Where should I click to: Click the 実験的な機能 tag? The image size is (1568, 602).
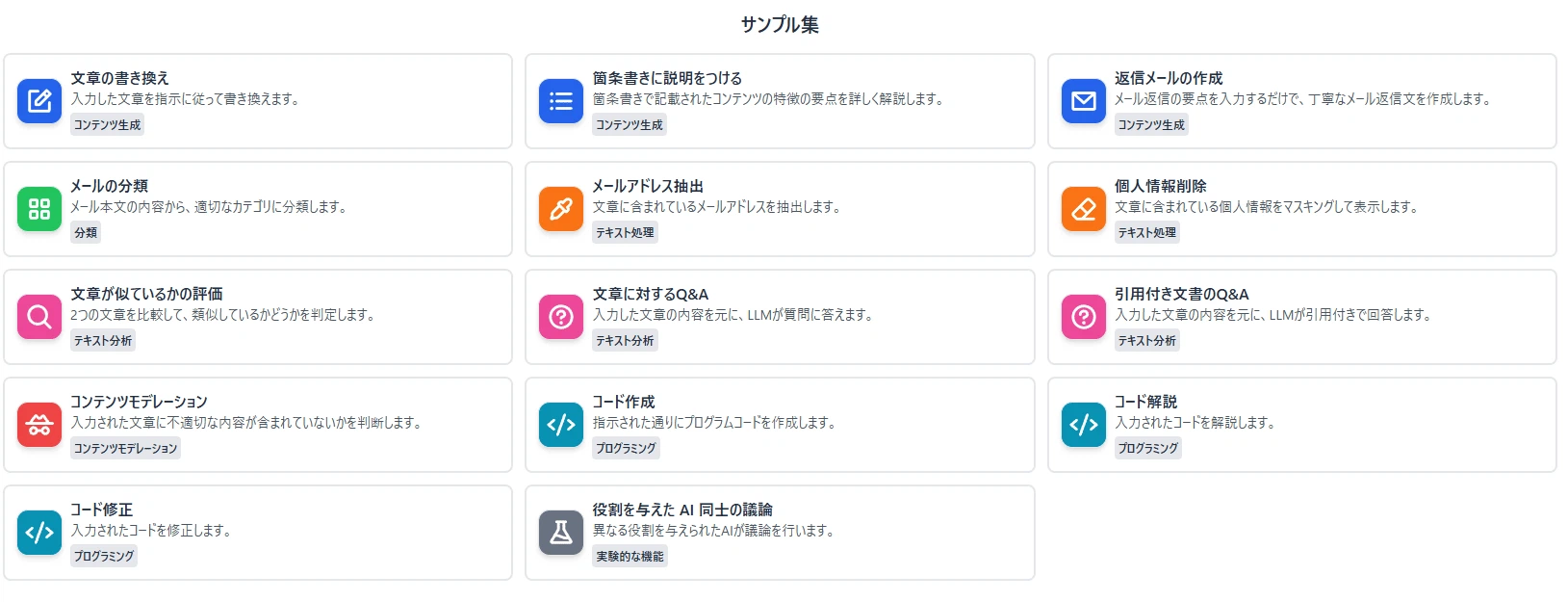click(x=630, y=556)
